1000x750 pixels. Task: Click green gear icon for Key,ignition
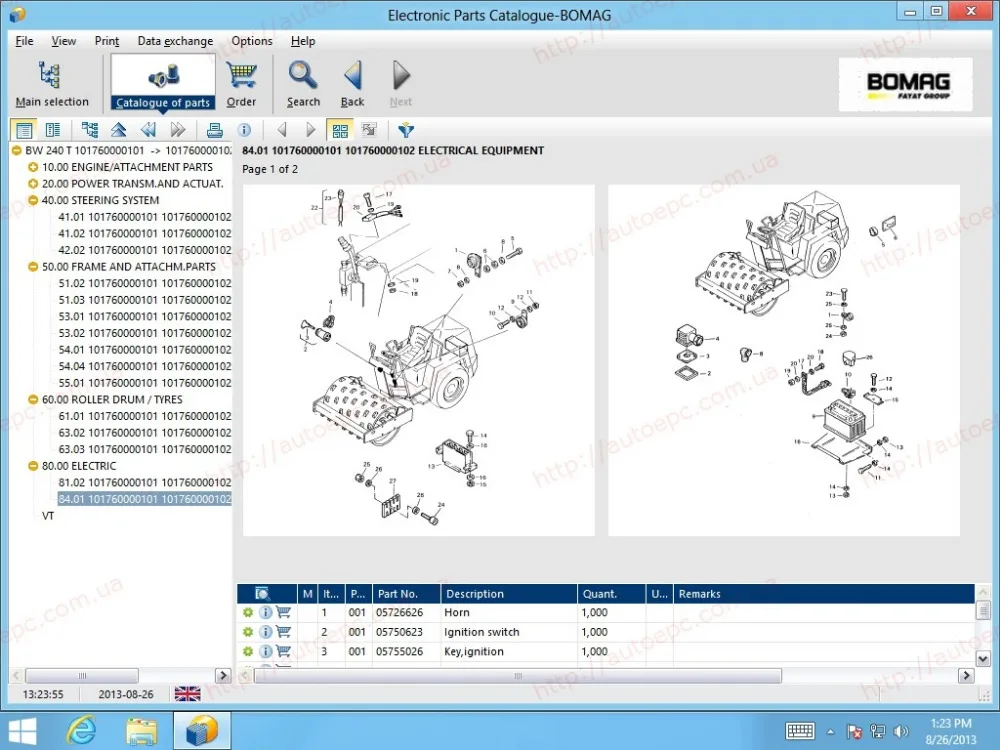pos(247,651)
